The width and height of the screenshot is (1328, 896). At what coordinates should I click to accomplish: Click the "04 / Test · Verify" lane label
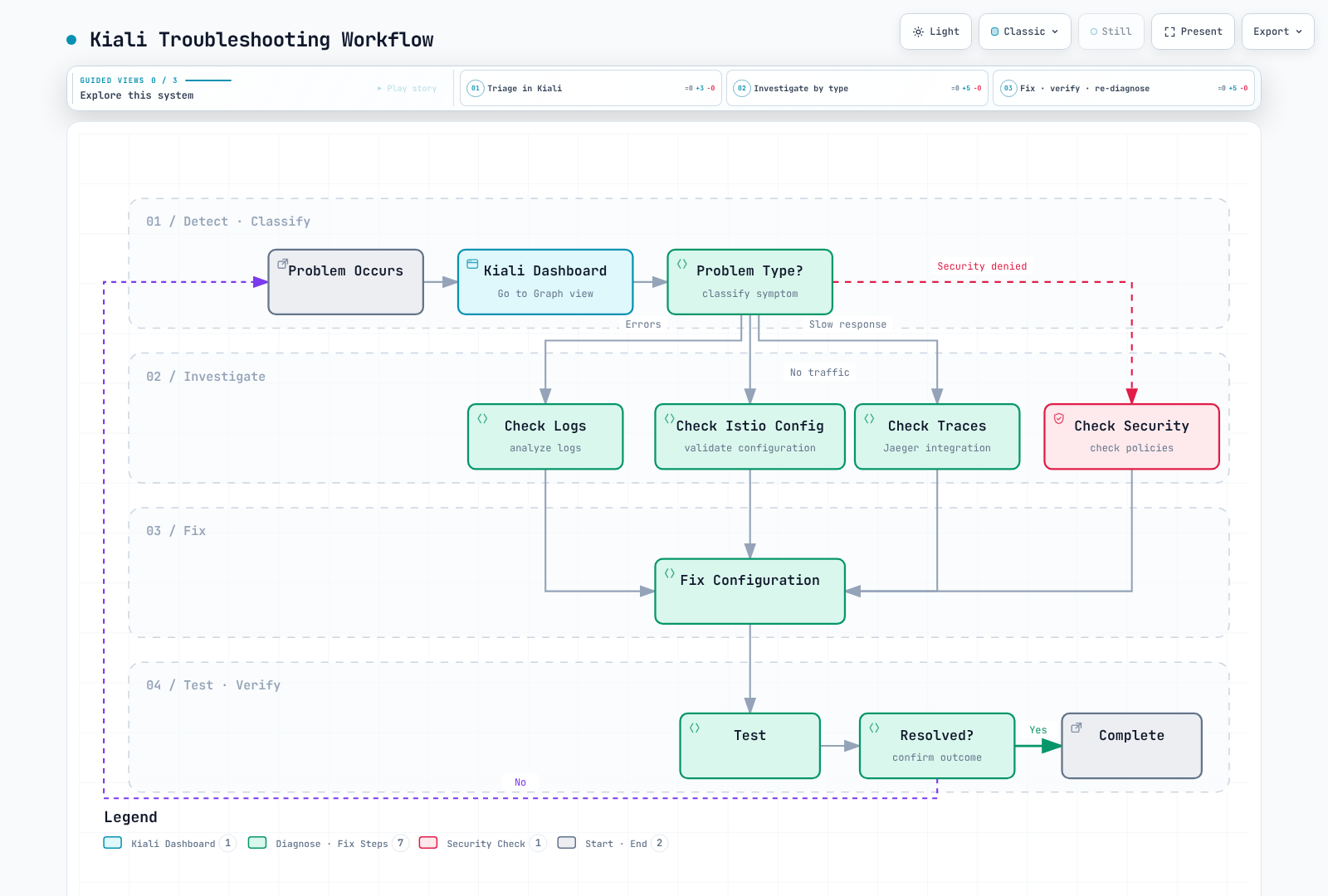[x=213, y=685]
